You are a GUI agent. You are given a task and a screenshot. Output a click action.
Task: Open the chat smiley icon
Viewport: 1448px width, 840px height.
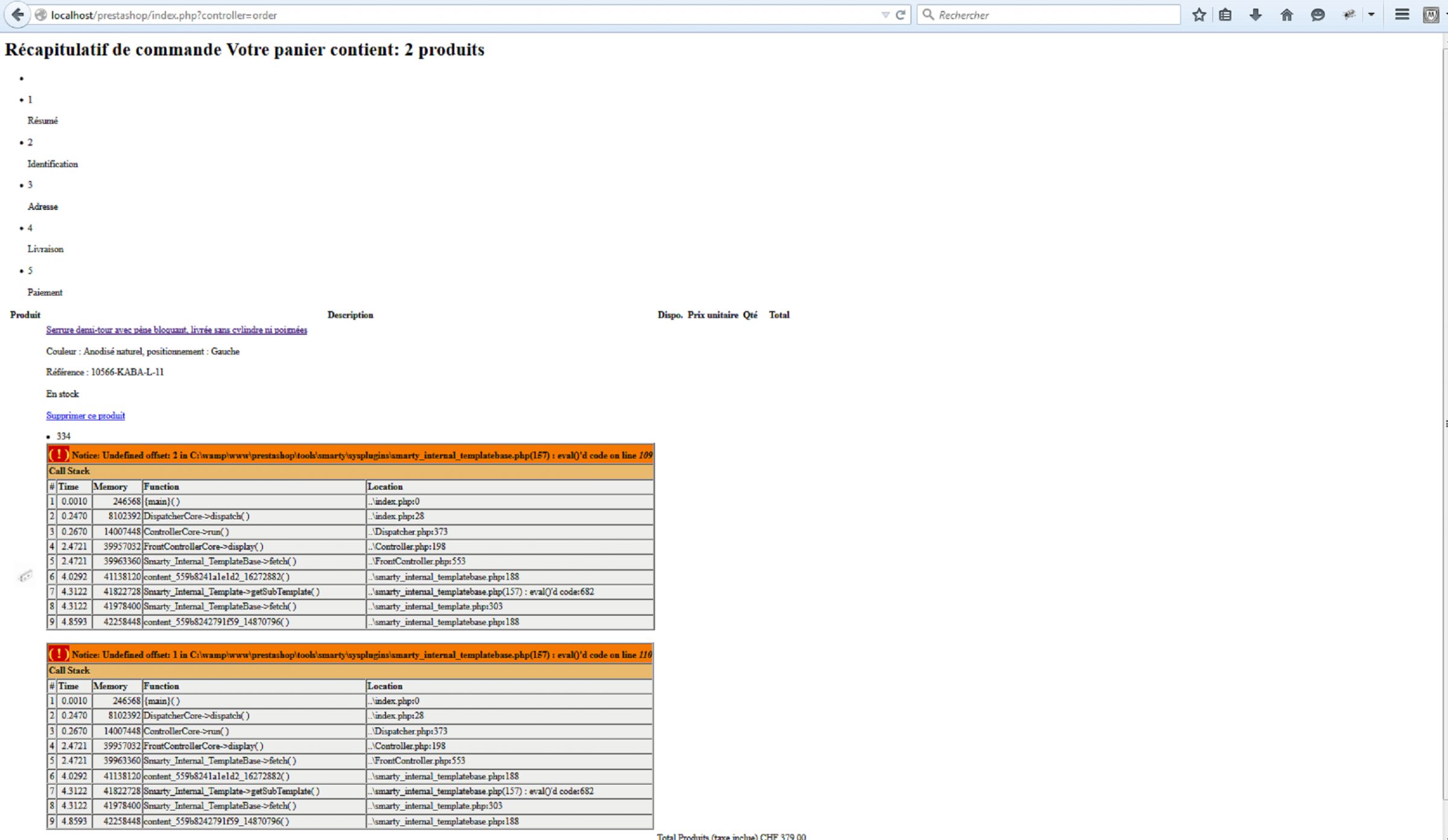(1318, 15)
